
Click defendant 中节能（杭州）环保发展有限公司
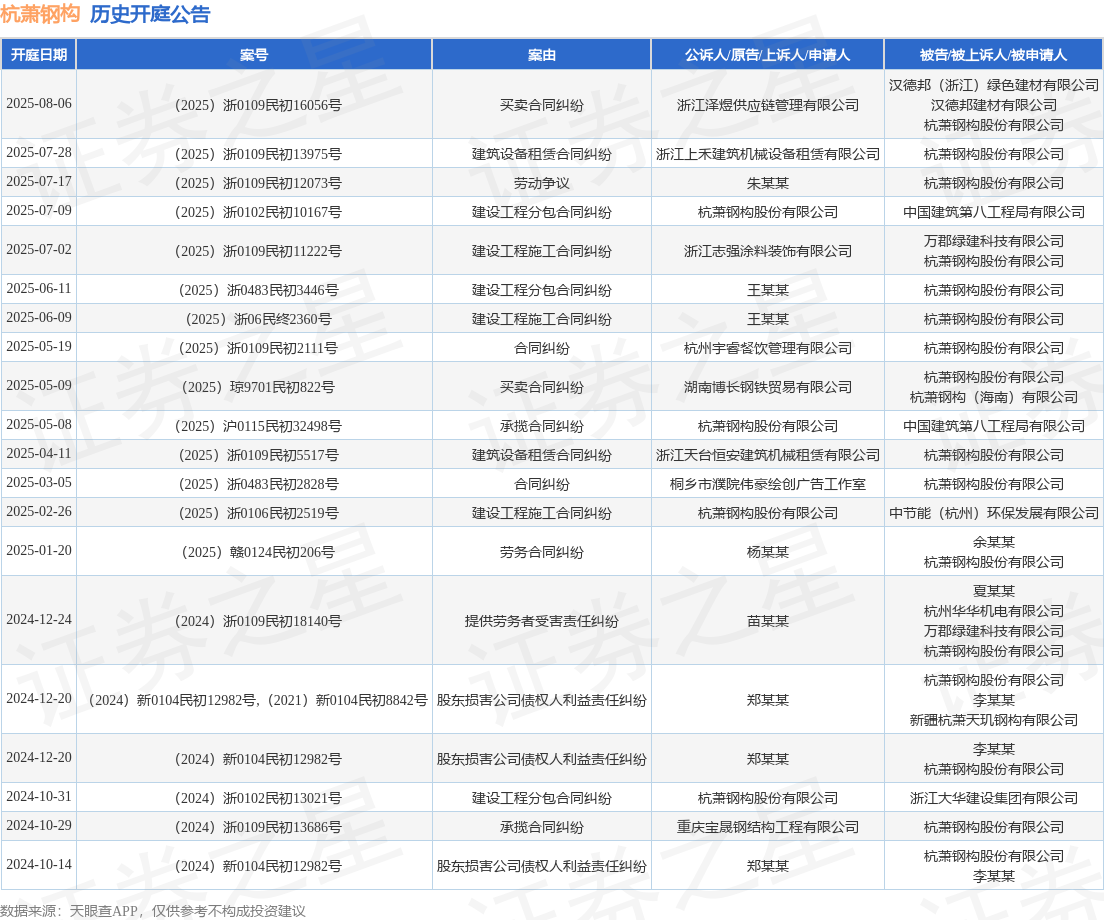coord(993,512)
